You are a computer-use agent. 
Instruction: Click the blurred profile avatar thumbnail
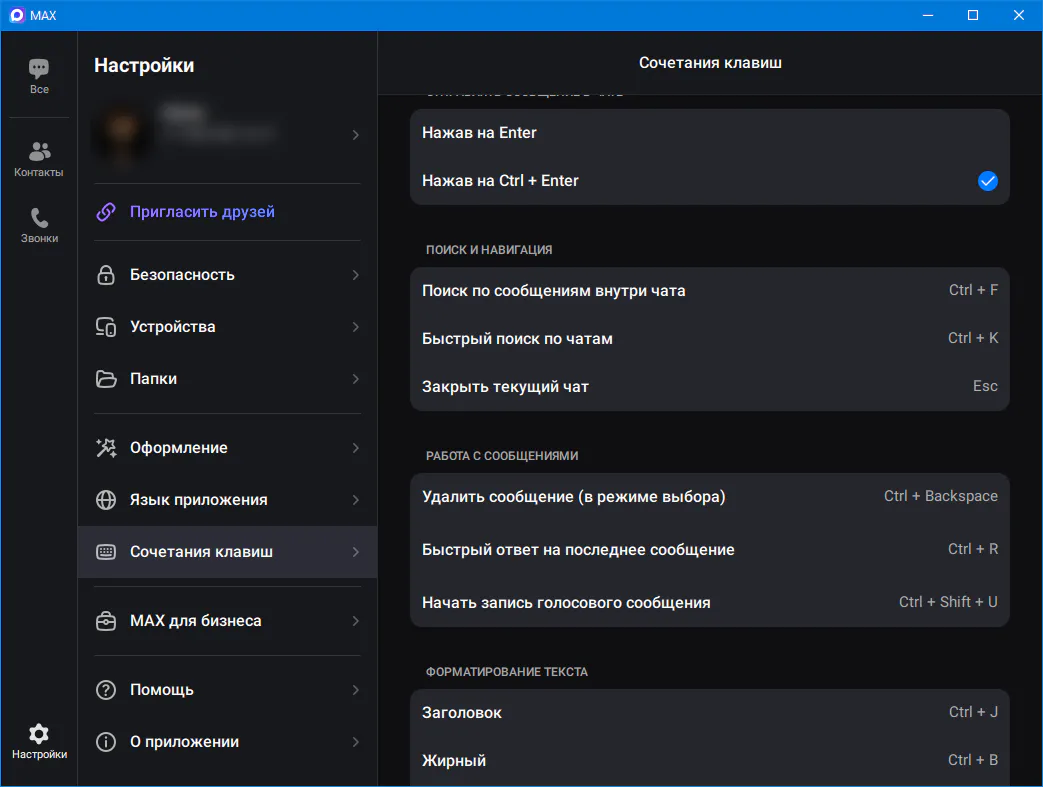[122, 133]
